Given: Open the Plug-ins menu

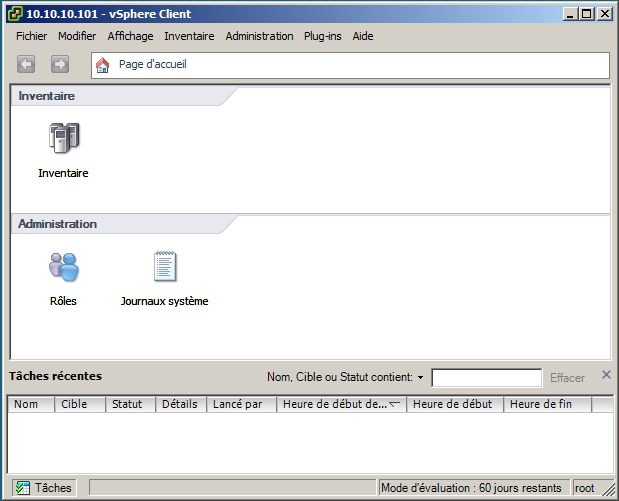Looking at the screenshot, I should (323, 36).
